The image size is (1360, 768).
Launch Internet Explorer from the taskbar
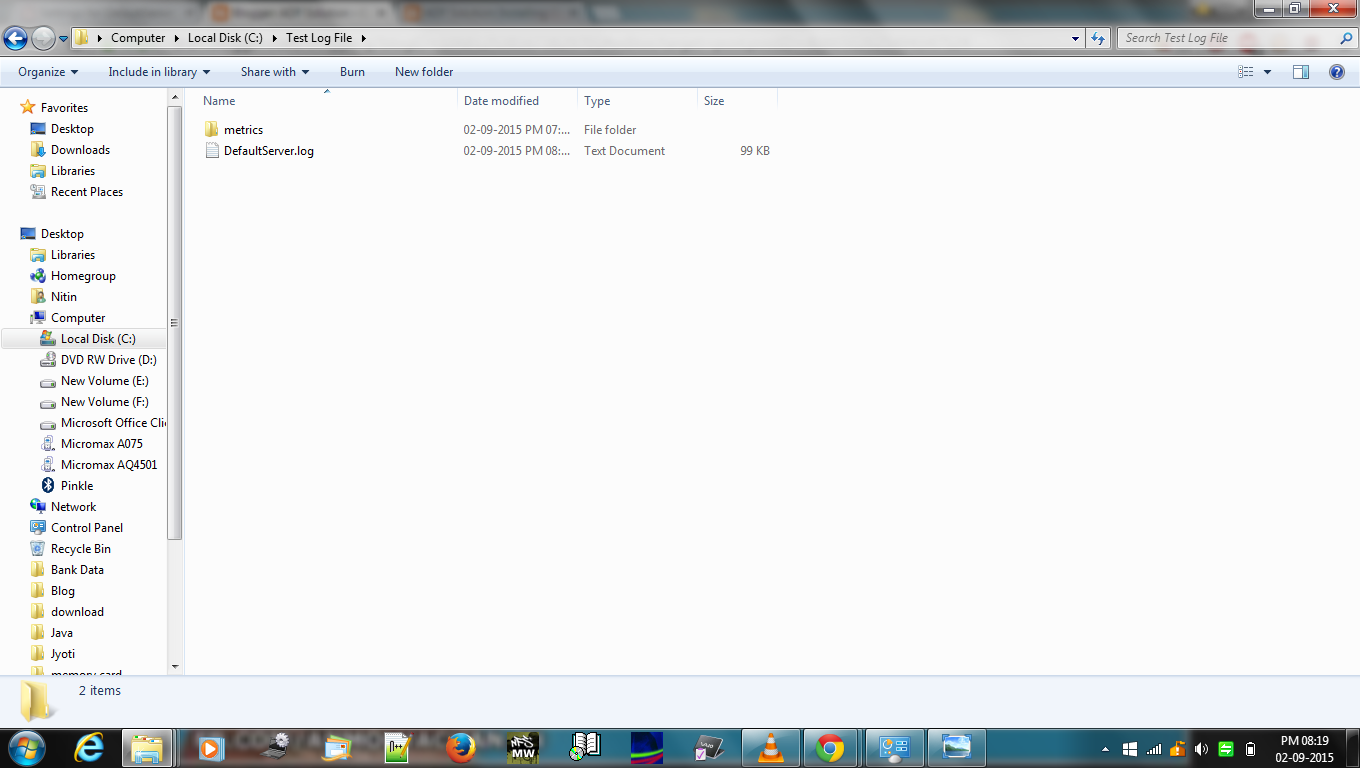pos(89,747)
